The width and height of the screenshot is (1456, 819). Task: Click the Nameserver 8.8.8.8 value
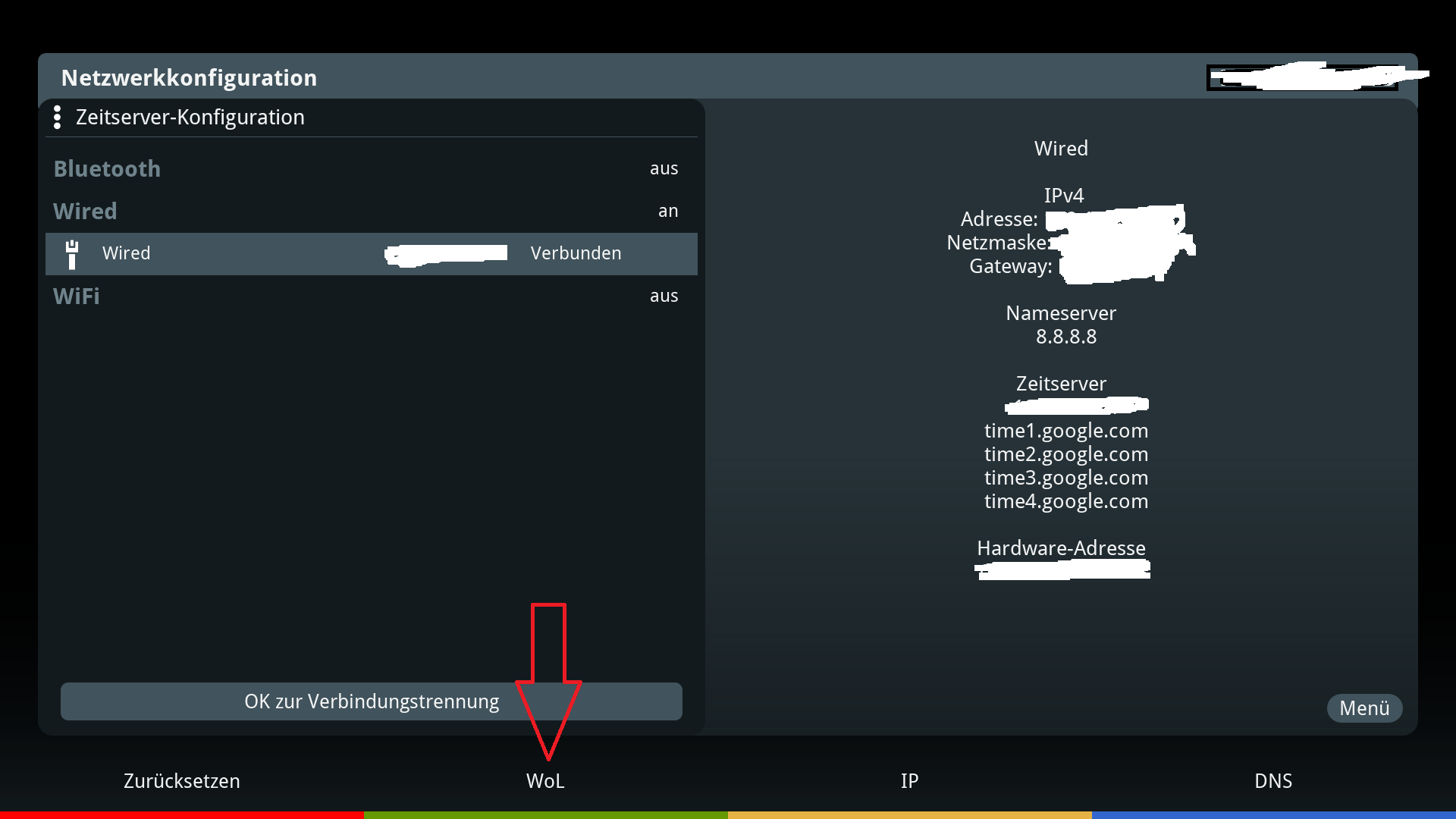1065,337
